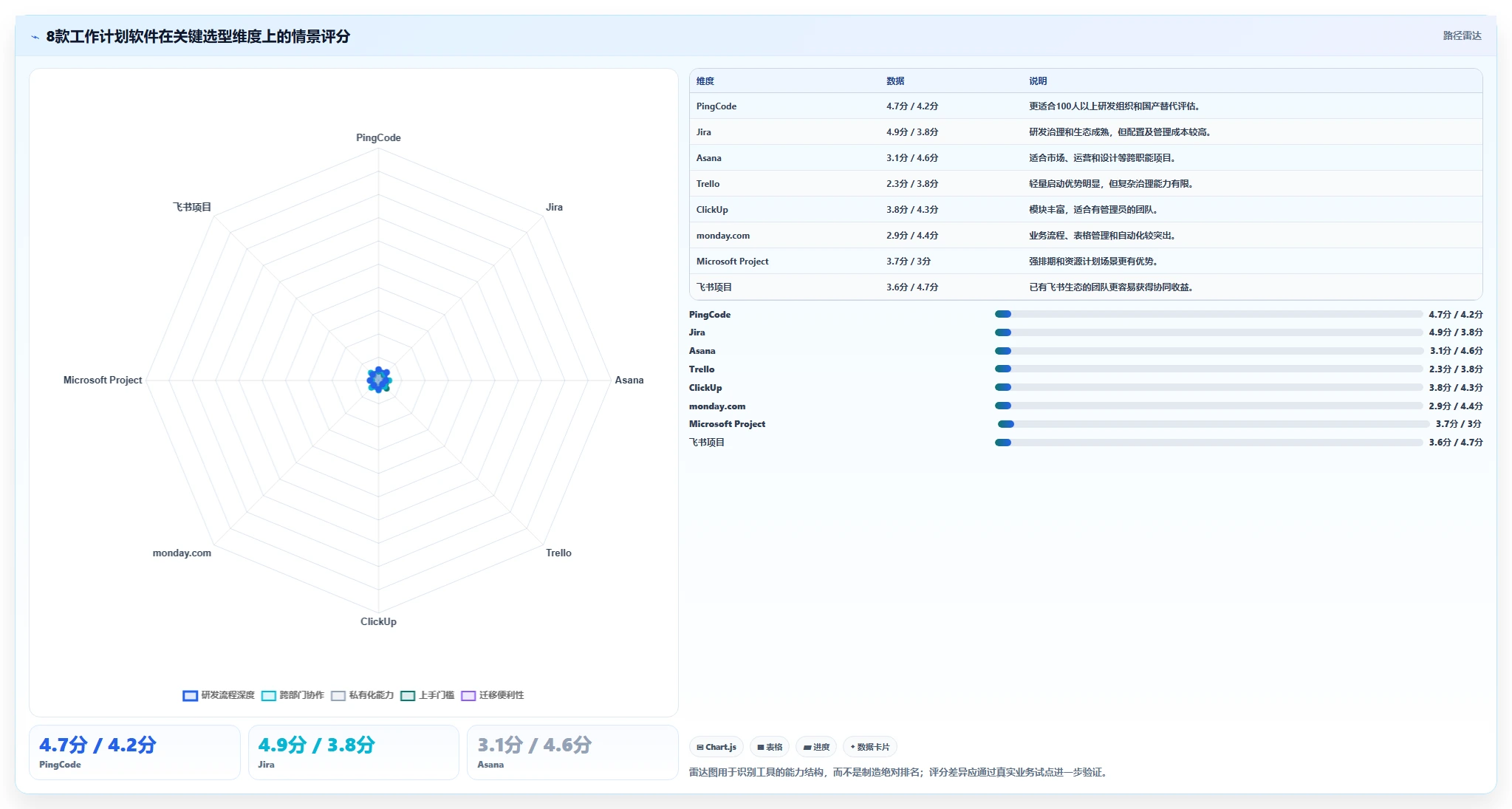1512x809 pixels.
Task: Click the 数据 column header
Action: pyautogui.click(x=895, y=81)
